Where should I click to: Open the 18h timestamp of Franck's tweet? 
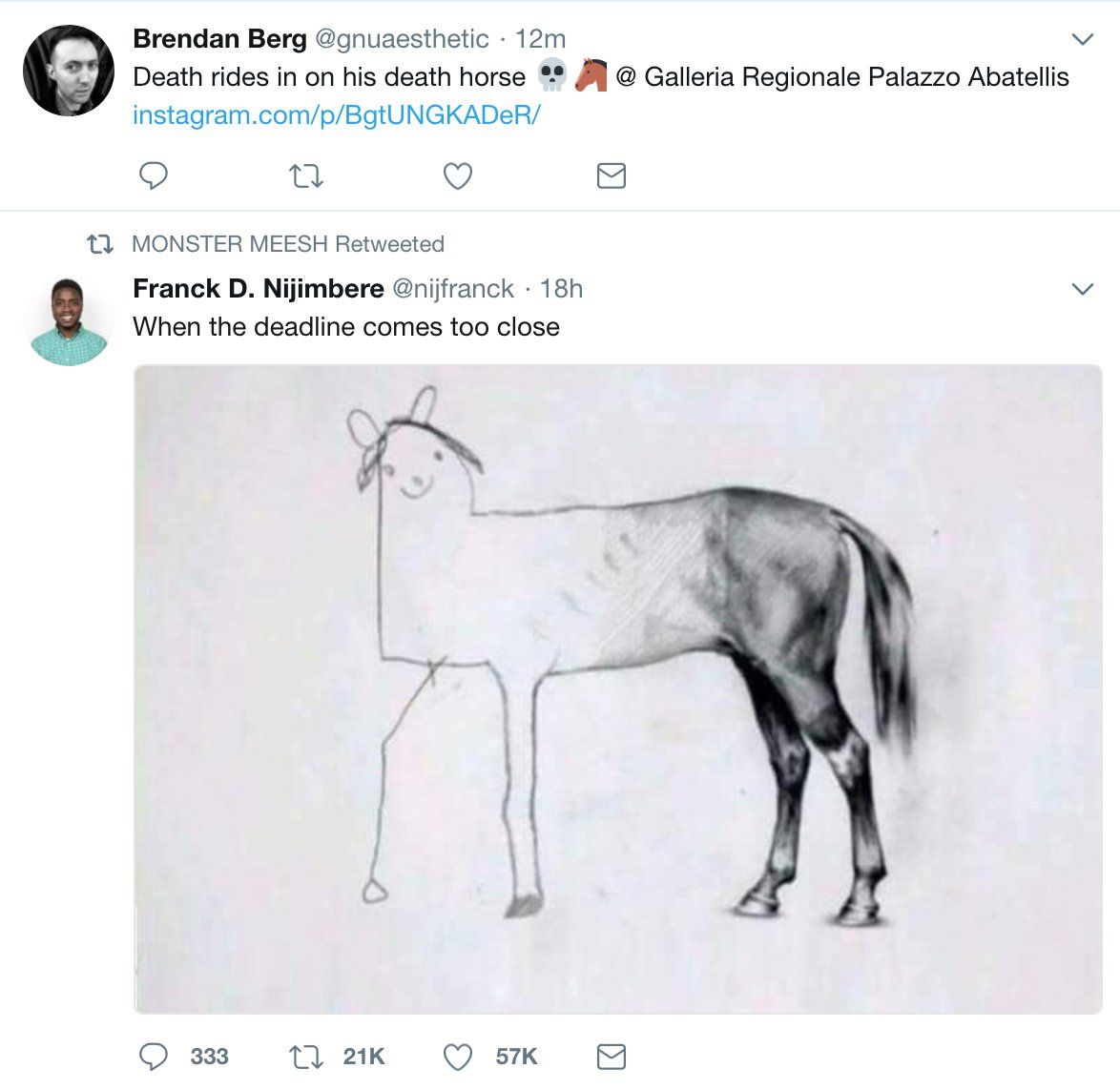tap(562, 289)
